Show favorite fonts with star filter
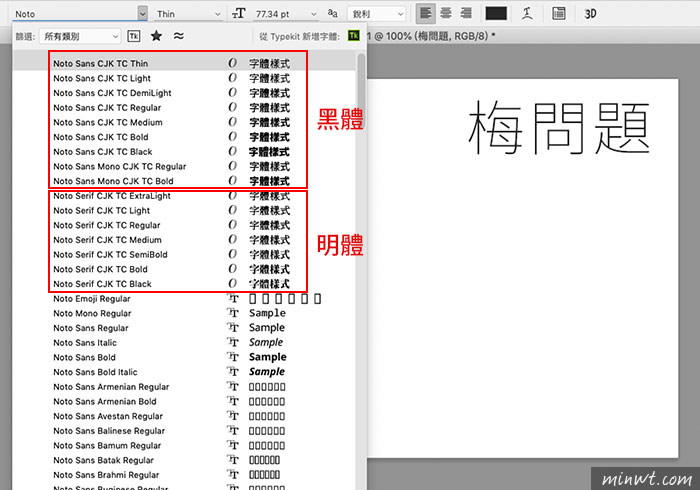 [x=156, y=36]
